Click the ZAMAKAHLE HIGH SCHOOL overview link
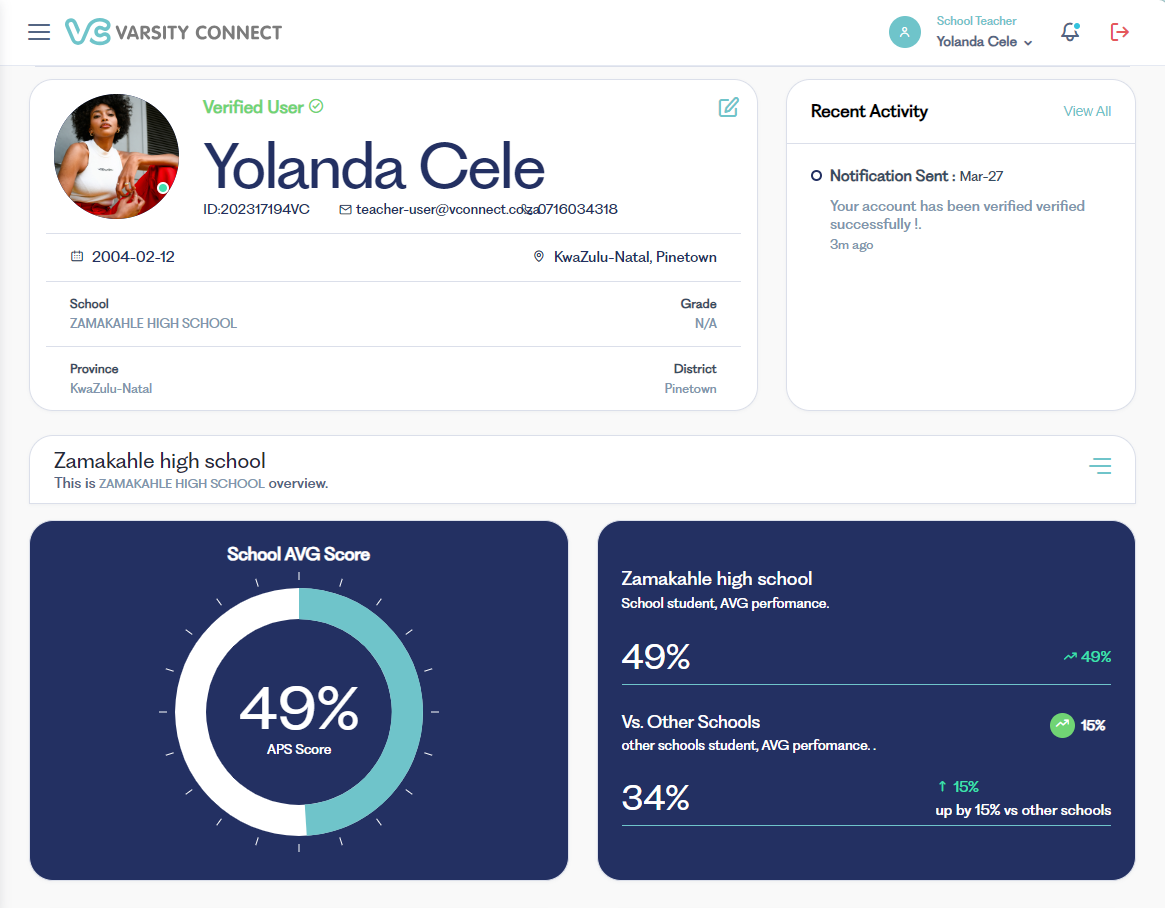 [x=182, y=483]
